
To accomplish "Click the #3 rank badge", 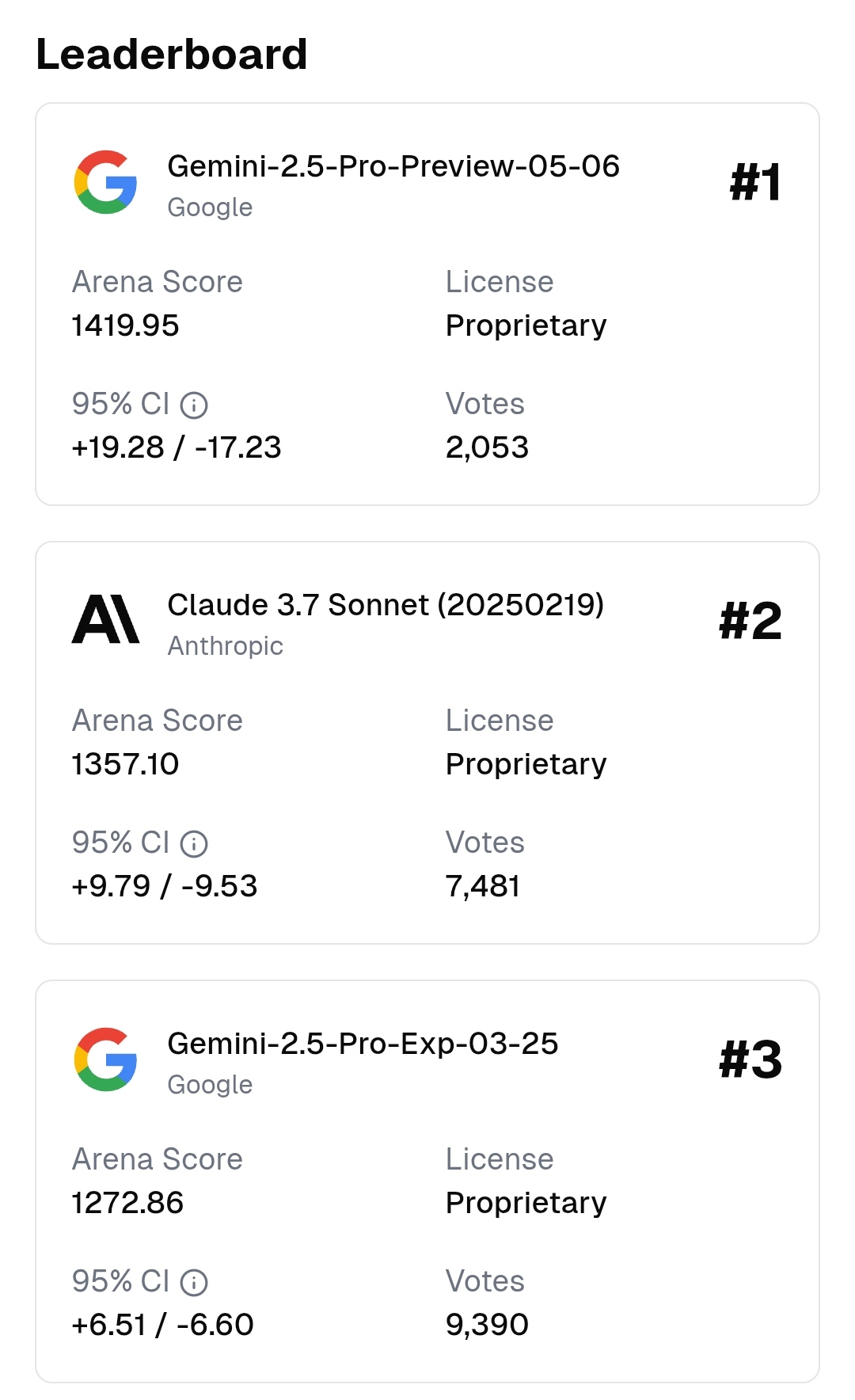I will click(x=750, y=1060).
